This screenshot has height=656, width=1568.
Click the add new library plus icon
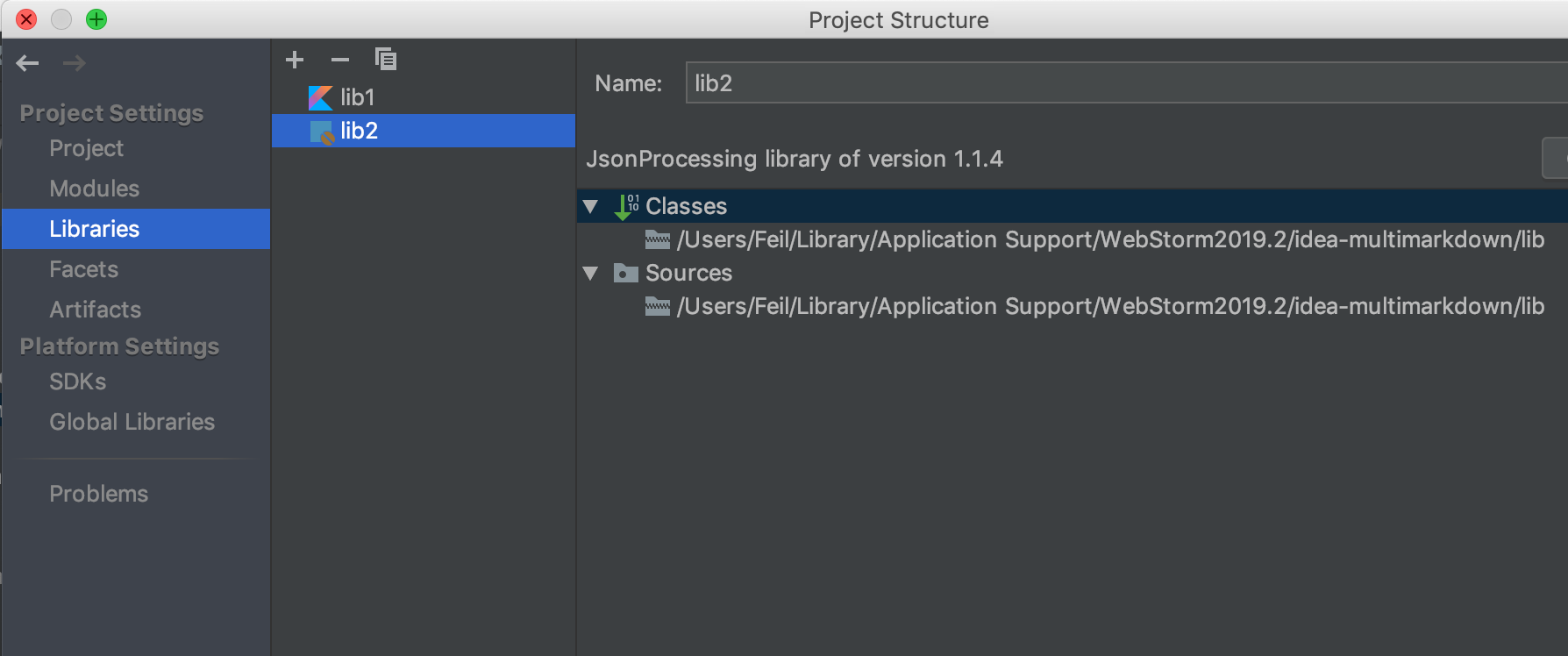(295, 60)
